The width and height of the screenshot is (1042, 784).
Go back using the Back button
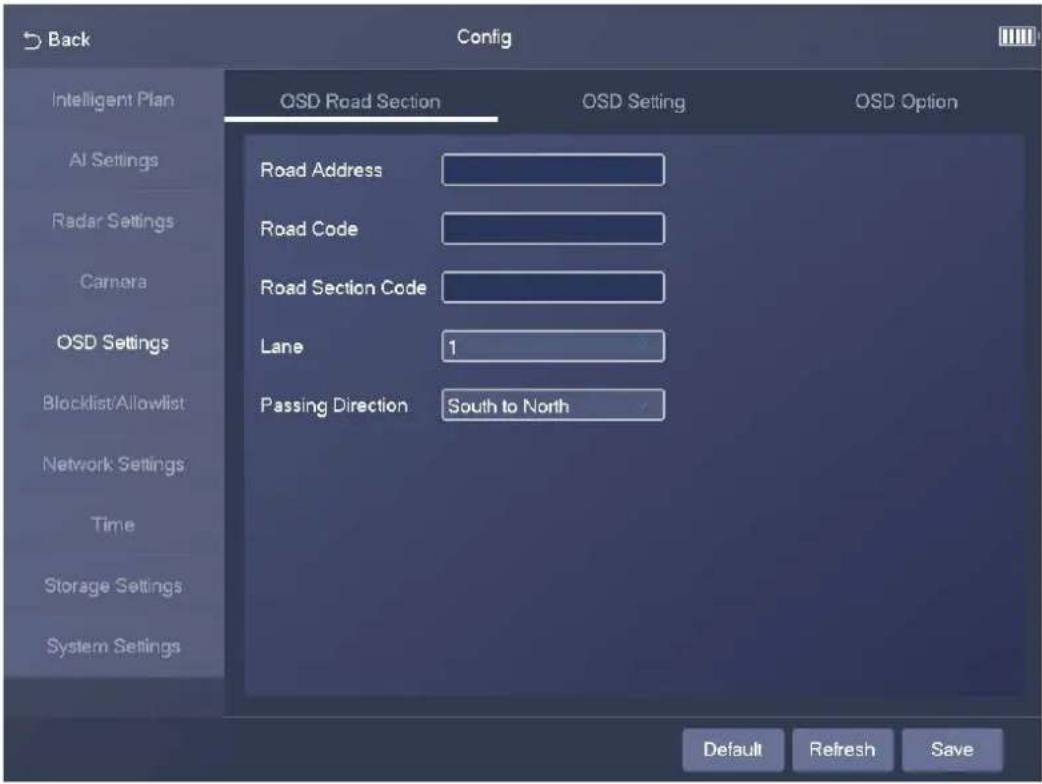[56, 40]
